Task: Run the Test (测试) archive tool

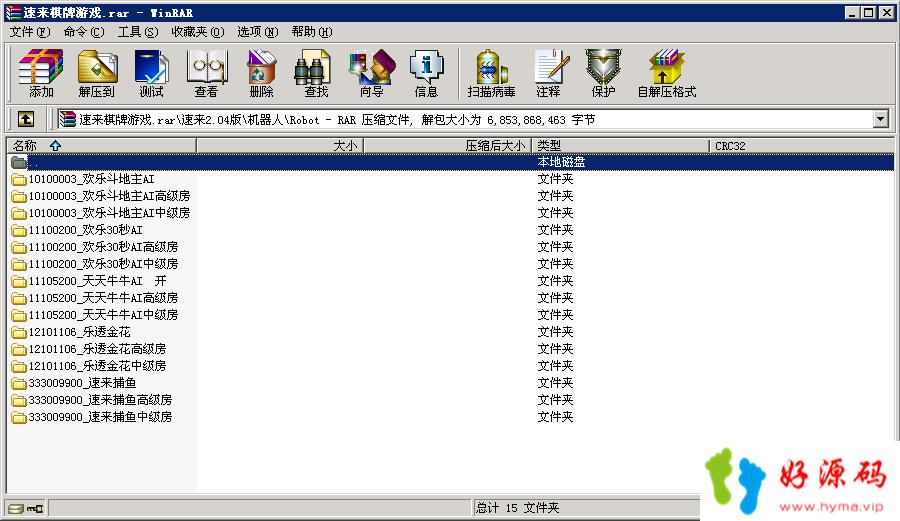Action: coord(152,73)
